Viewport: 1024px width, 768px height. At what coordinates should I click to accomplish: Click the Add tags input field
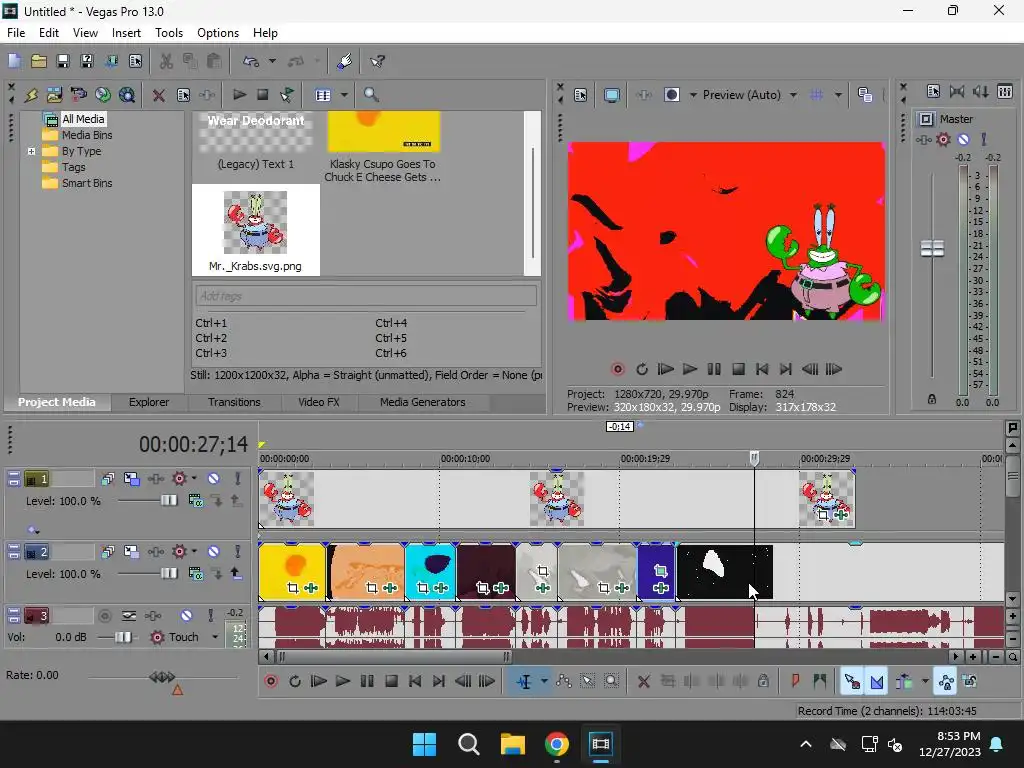coord(366,296)
